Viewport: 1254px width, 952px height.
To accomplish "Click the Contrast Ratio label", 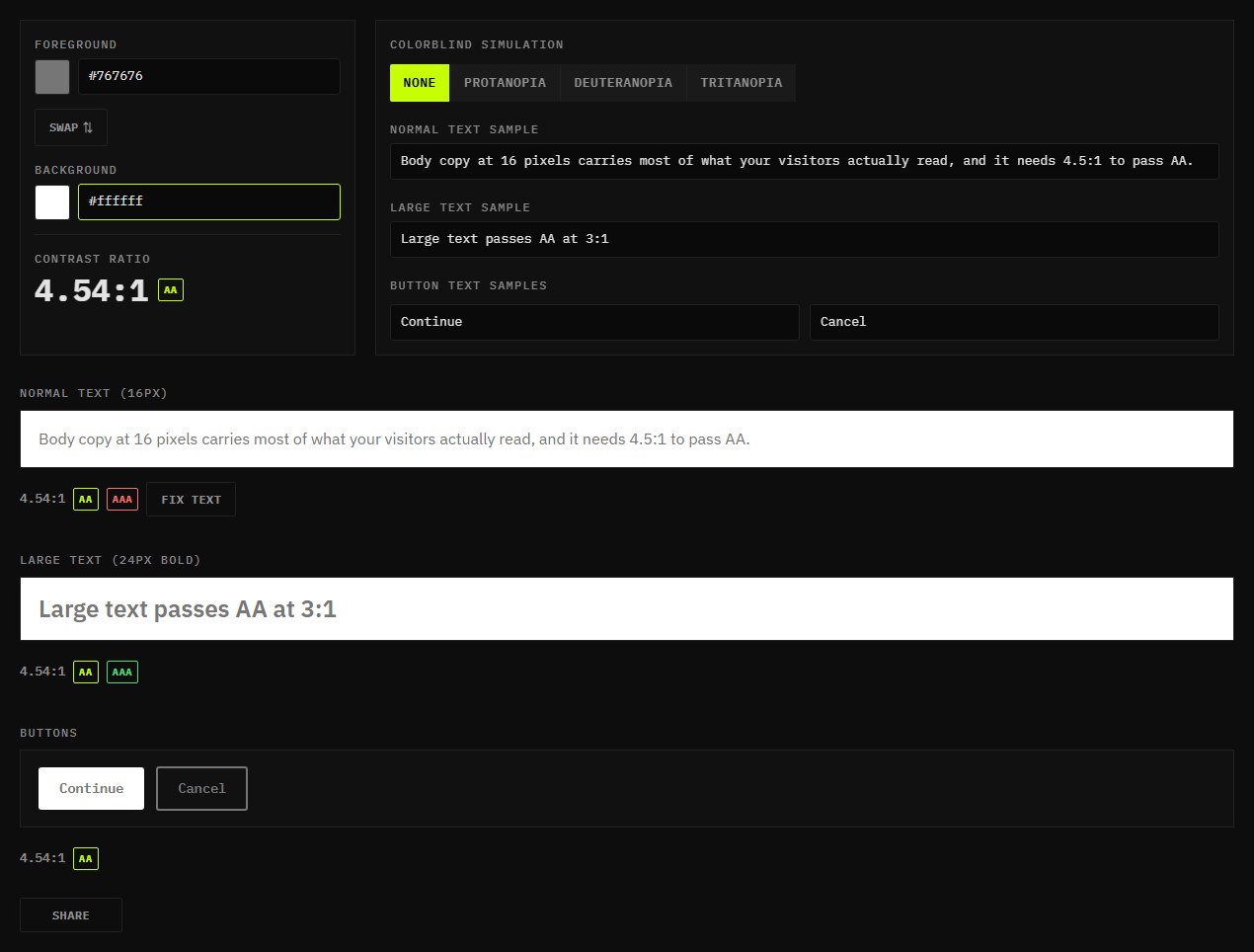I will [x=93, y=259].
